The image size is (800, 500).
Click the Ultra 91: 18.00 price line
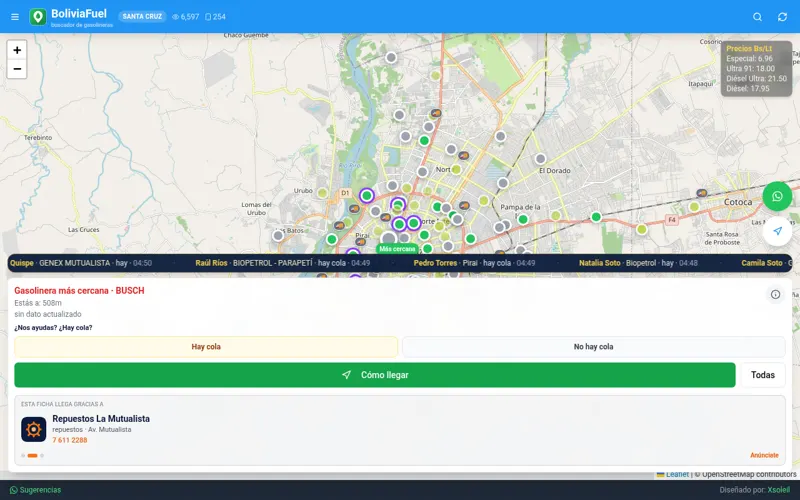(751, 68)
